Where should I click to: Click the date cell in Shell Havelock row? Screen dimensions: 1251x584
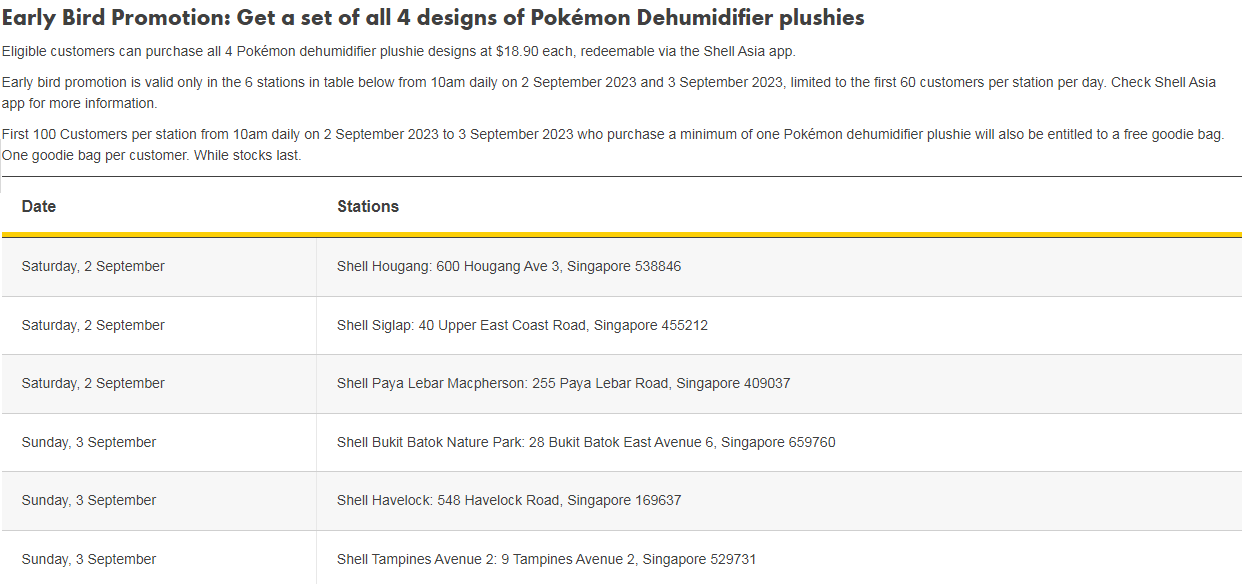[x=89, y=500]
